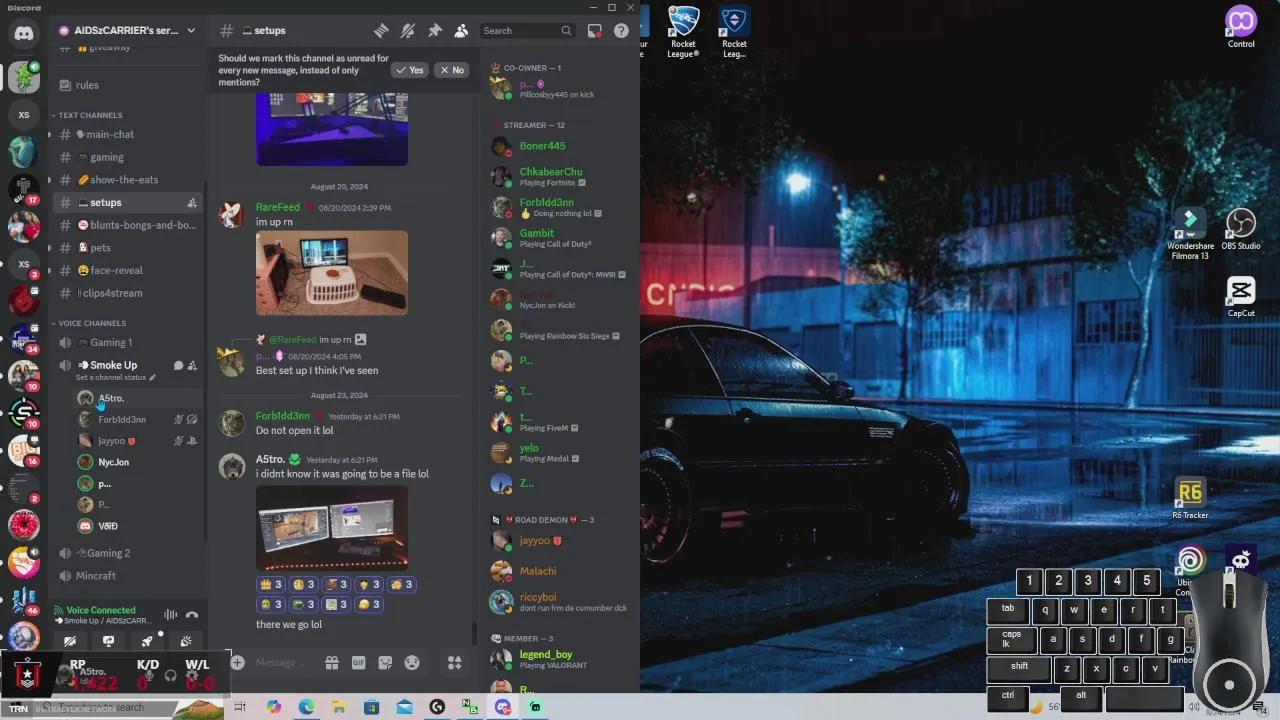Toggle your camera in voice controls
The width and height of the screenshot is (1280, 720).
click(x=70, y=641)
